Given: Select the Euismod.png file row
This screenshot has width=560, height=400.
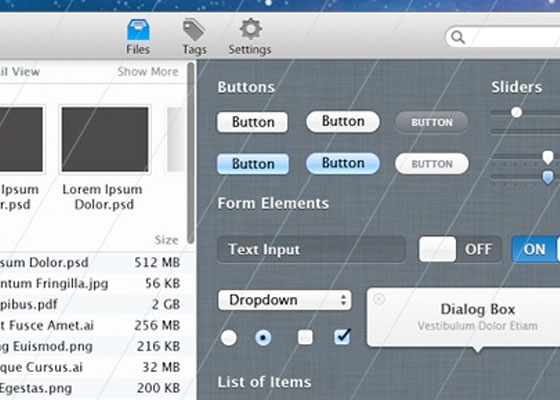Looking at the screenshot, I should point(97,346).
